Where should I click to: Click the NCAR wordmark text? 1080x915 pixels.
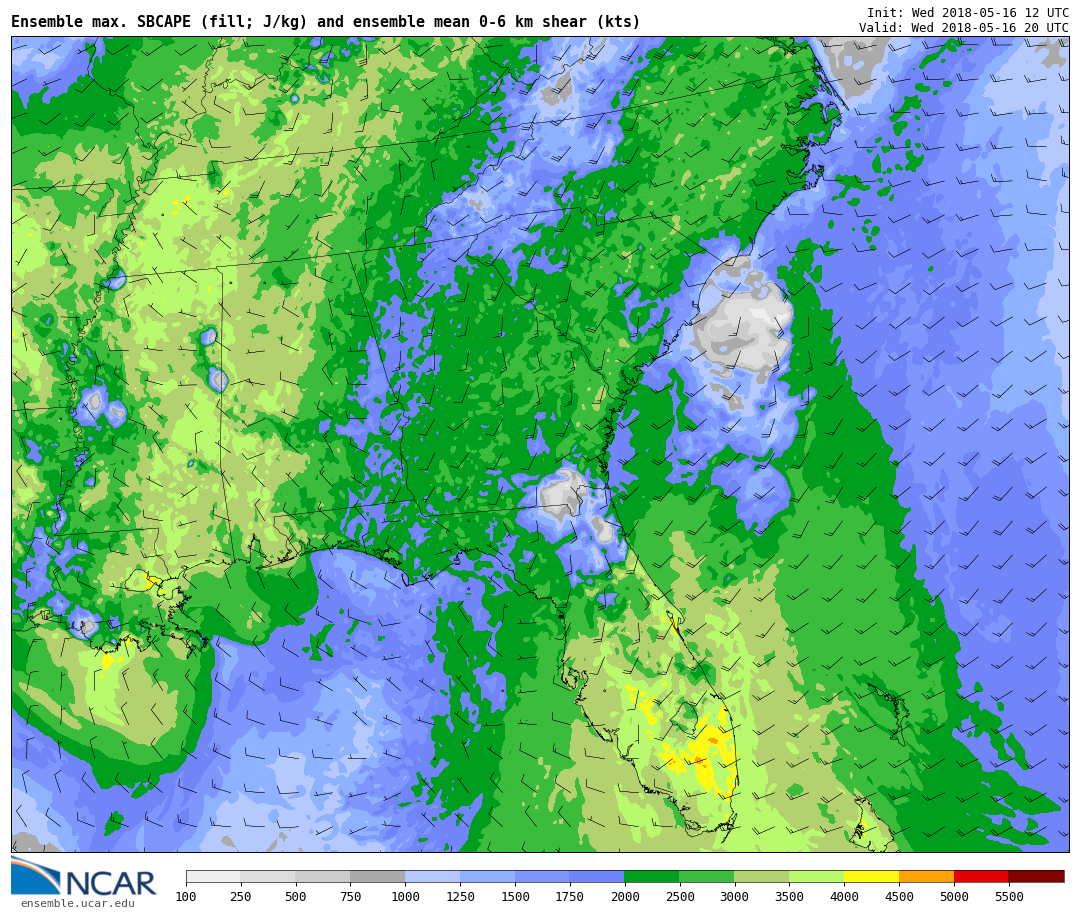tap(110, 884)
